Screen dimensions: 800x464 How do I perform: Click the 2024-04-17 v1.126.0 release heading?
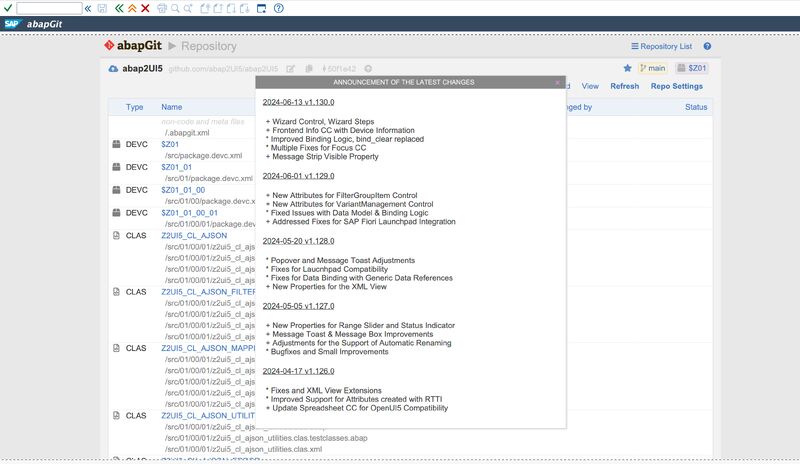click(298, 371)
